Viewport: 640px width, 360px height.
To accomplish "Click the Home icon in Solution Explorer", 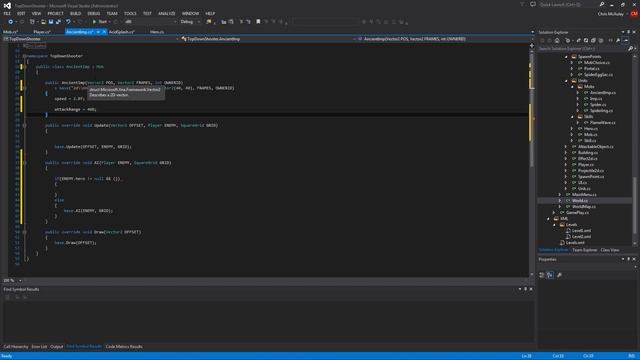I will pos(557,40).
